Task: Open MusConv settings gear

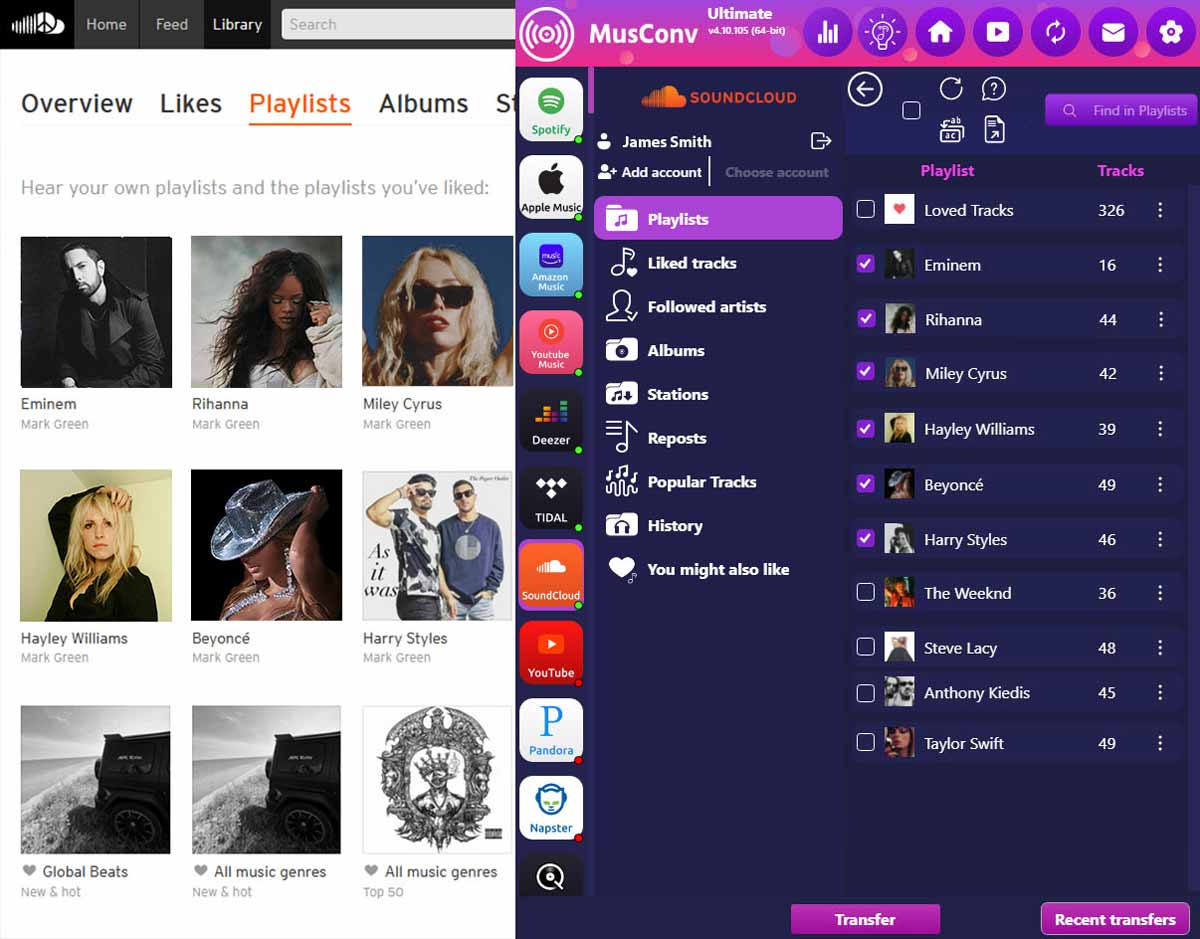Action: [1170, 32]
